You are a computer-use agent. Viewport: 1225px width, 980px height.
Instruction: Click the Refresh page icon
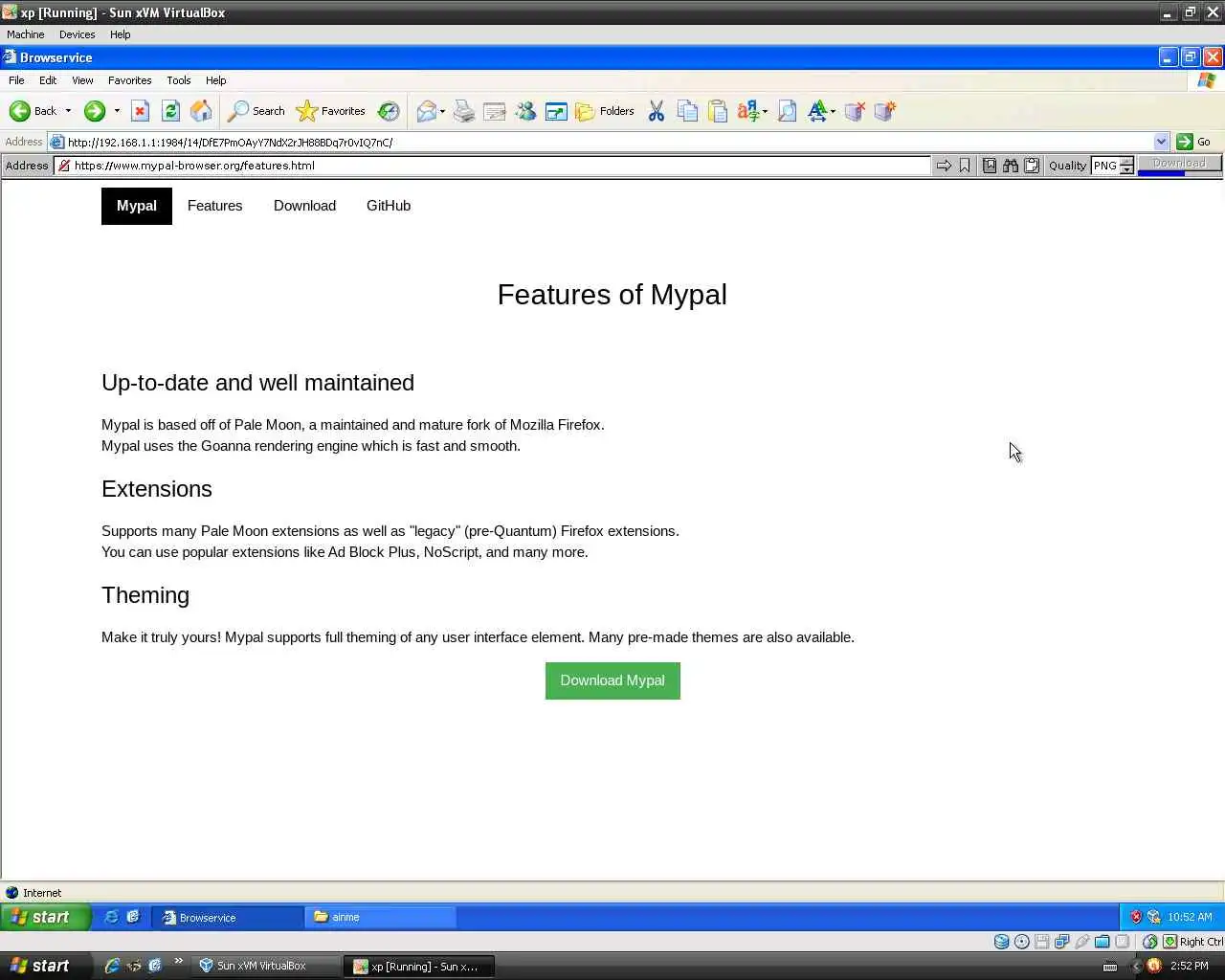click(170, 111)
